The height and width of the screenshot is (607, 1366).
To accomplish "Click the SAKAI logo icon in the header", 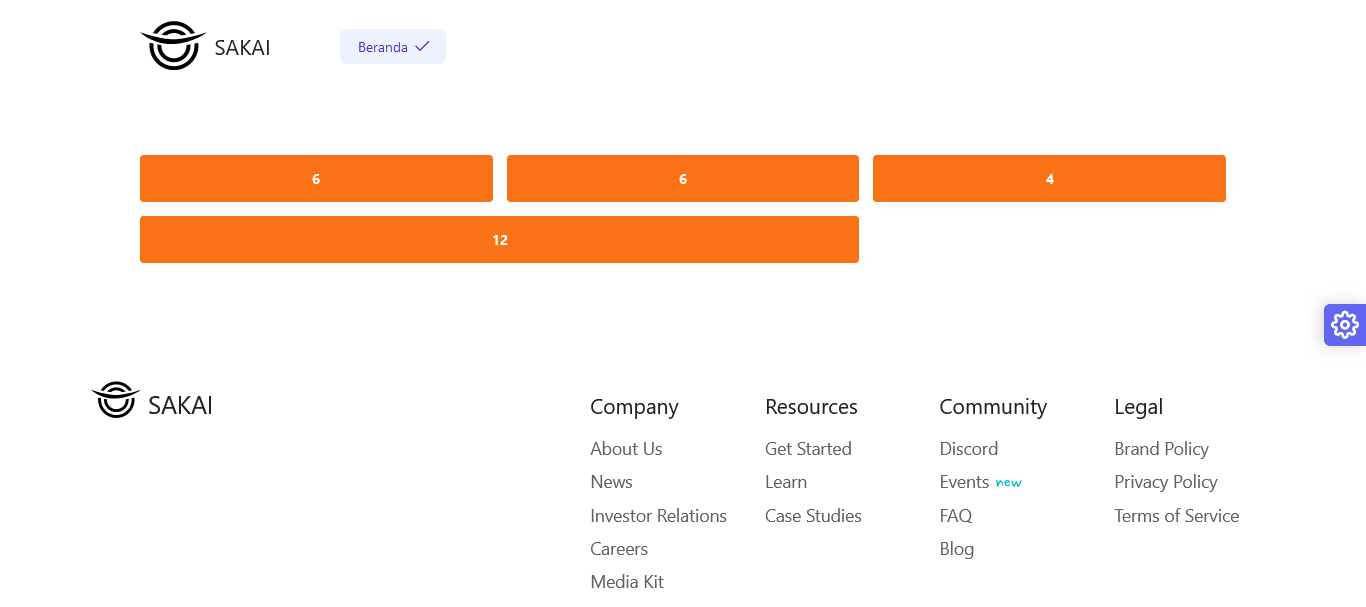I will (x=173, y=46).
